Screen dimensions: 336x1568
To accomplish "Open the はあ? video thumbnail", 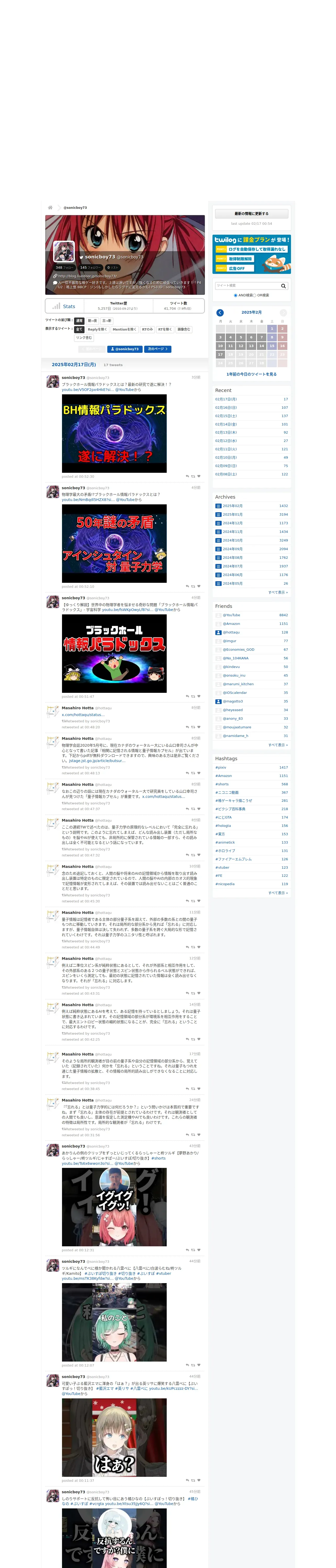I will (x=114, y=1437).
